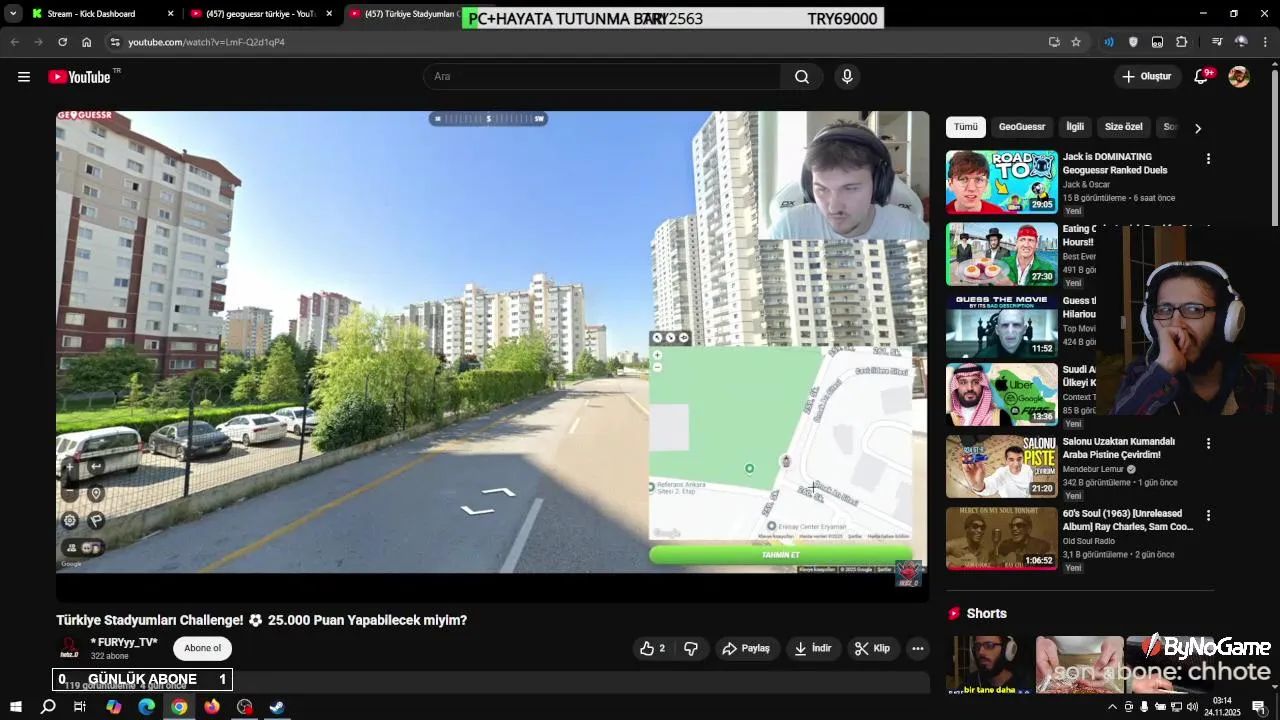Open the browser extensions puzzle icon

[1182, 42]
